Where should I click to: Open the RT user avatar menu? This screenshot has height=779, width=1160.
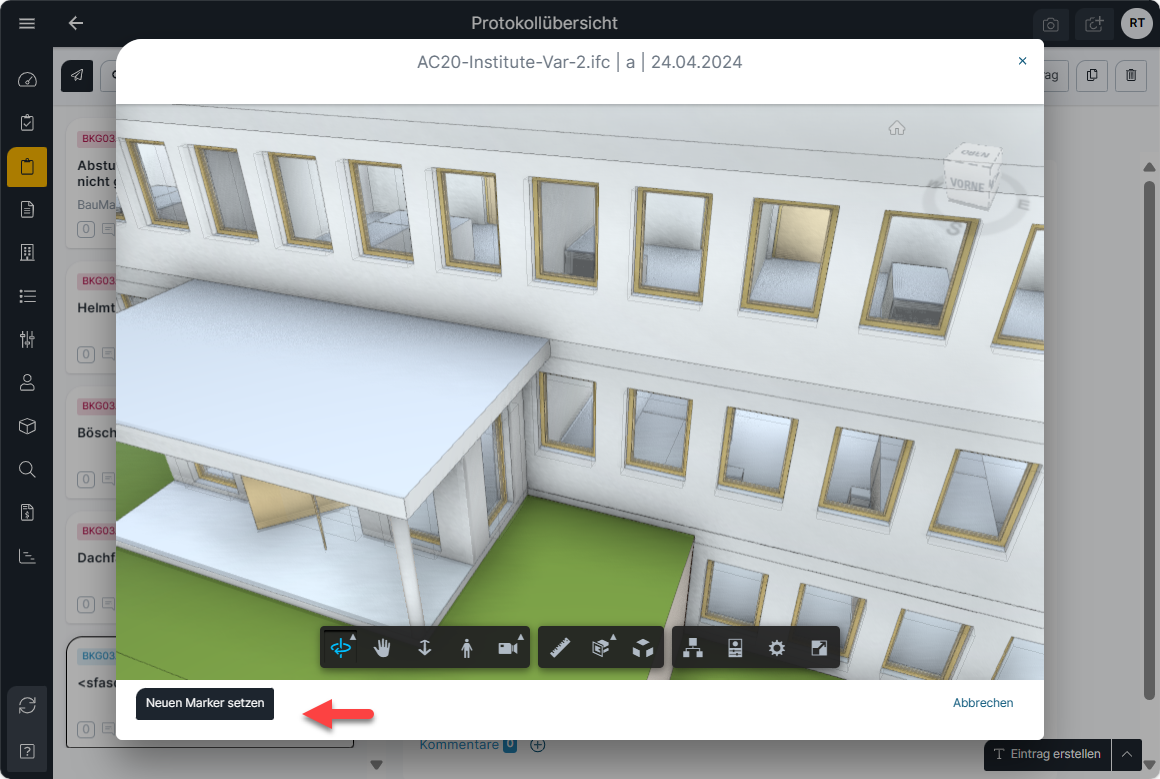[1137, 23]
